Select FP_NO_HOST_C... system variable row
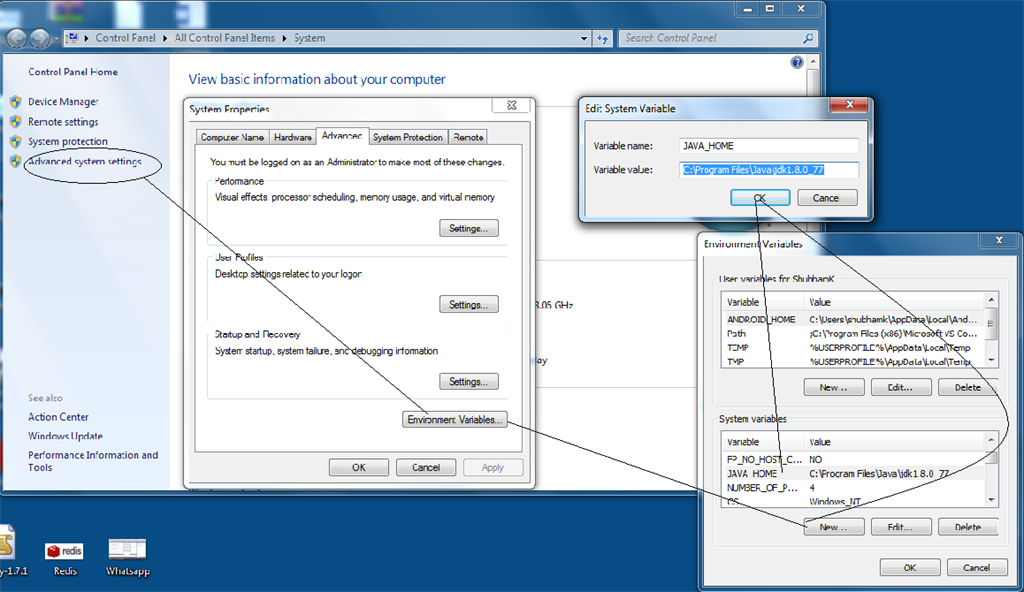The width and height of the screenshot is (1024, 592). point(854,459)
